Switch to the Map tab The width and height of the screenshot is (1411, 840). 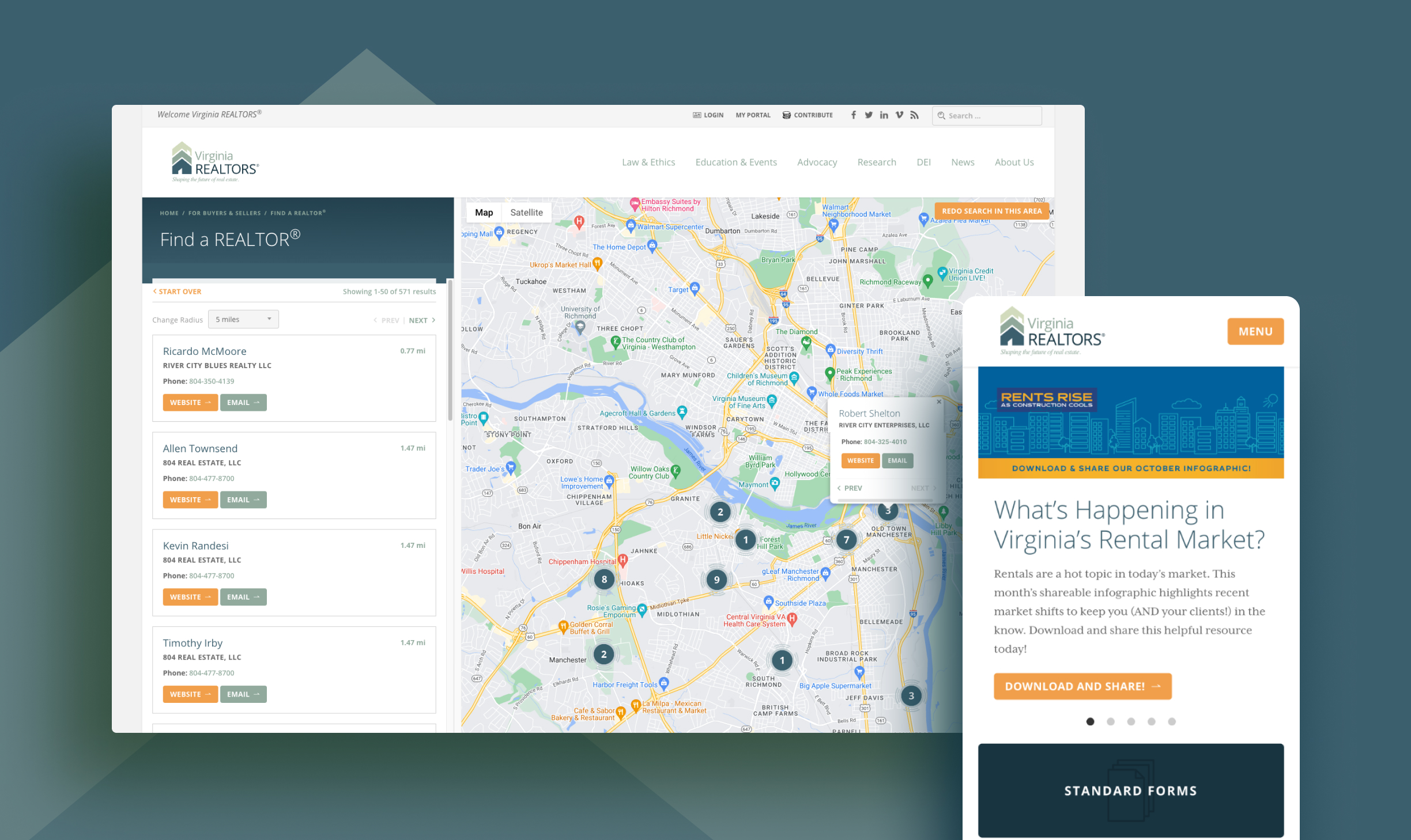[484, 212]
